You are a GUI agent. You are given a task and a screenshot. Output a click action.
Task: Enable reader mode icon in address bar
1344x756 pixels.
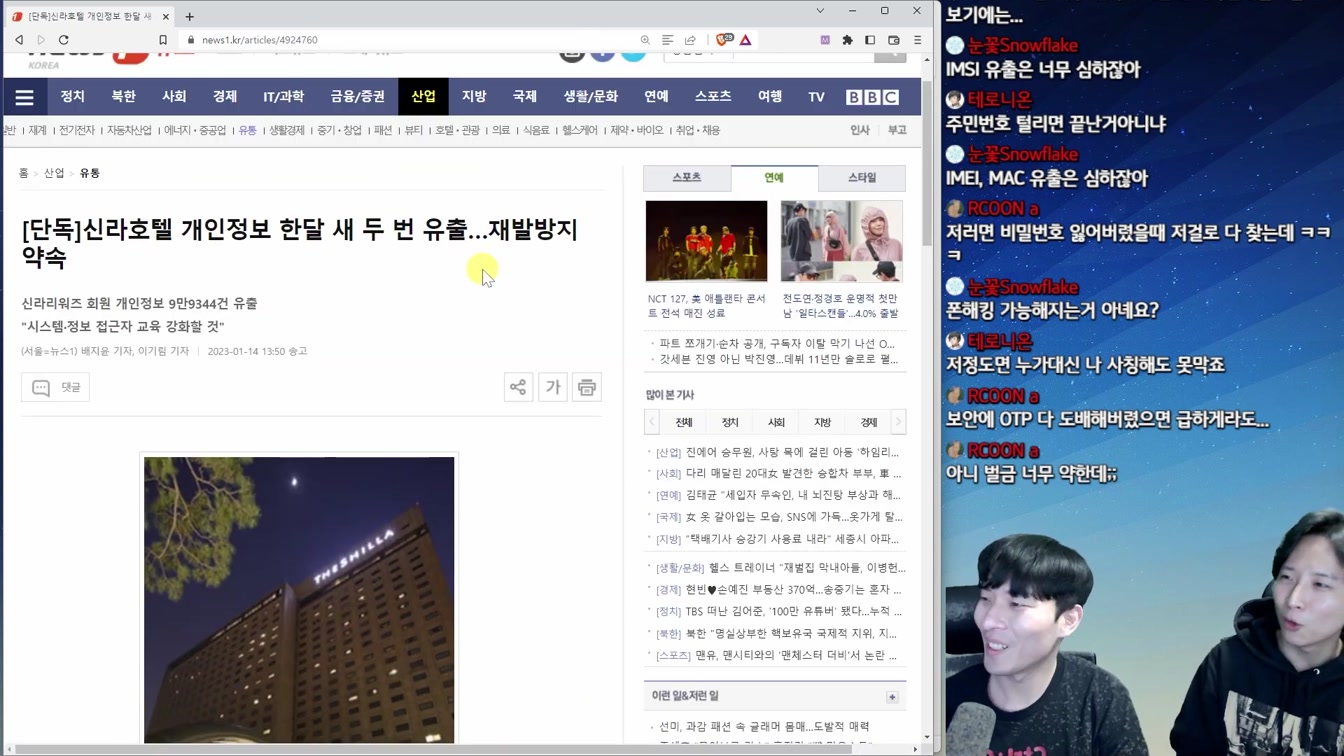pos(667,40)
